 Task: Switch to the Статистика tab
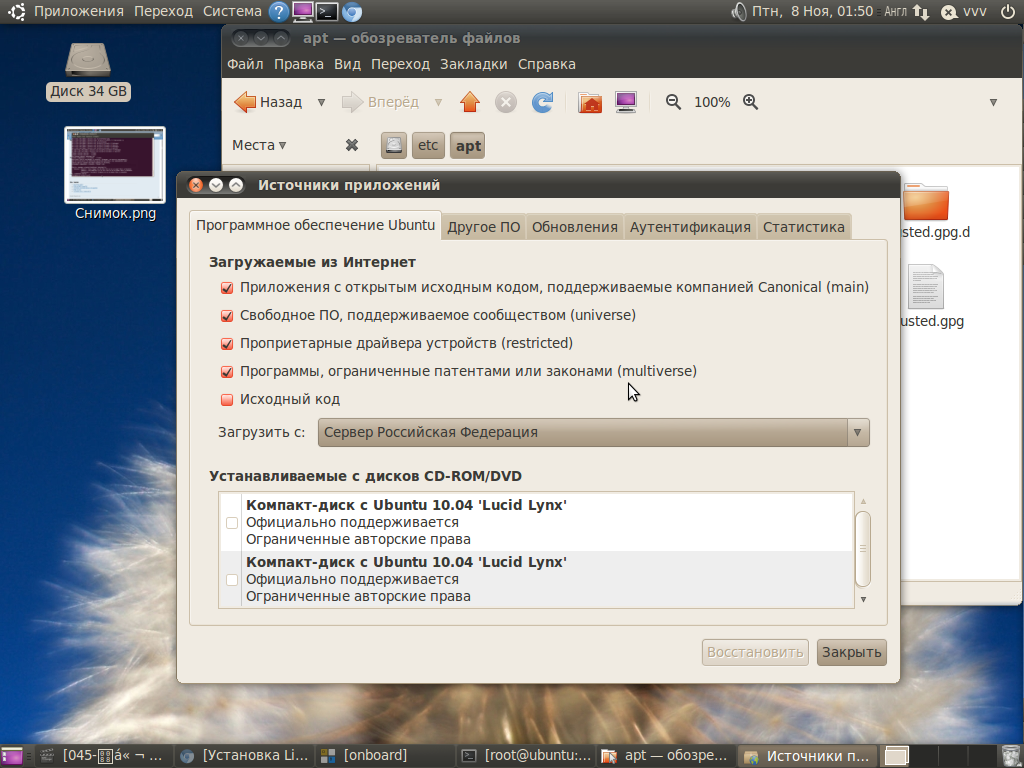pos(804,227)
